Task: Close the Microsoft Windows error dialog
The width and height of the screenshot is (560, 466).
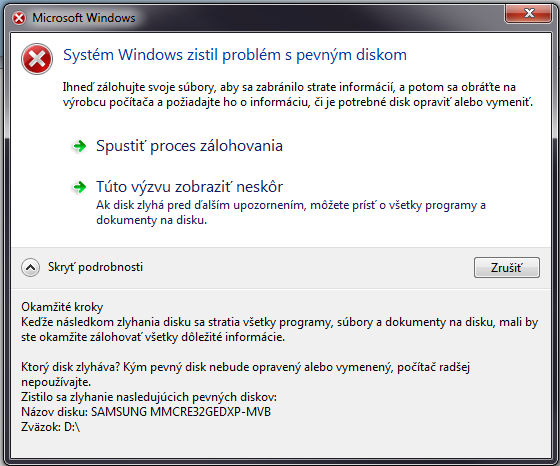Action: (529, 14)
